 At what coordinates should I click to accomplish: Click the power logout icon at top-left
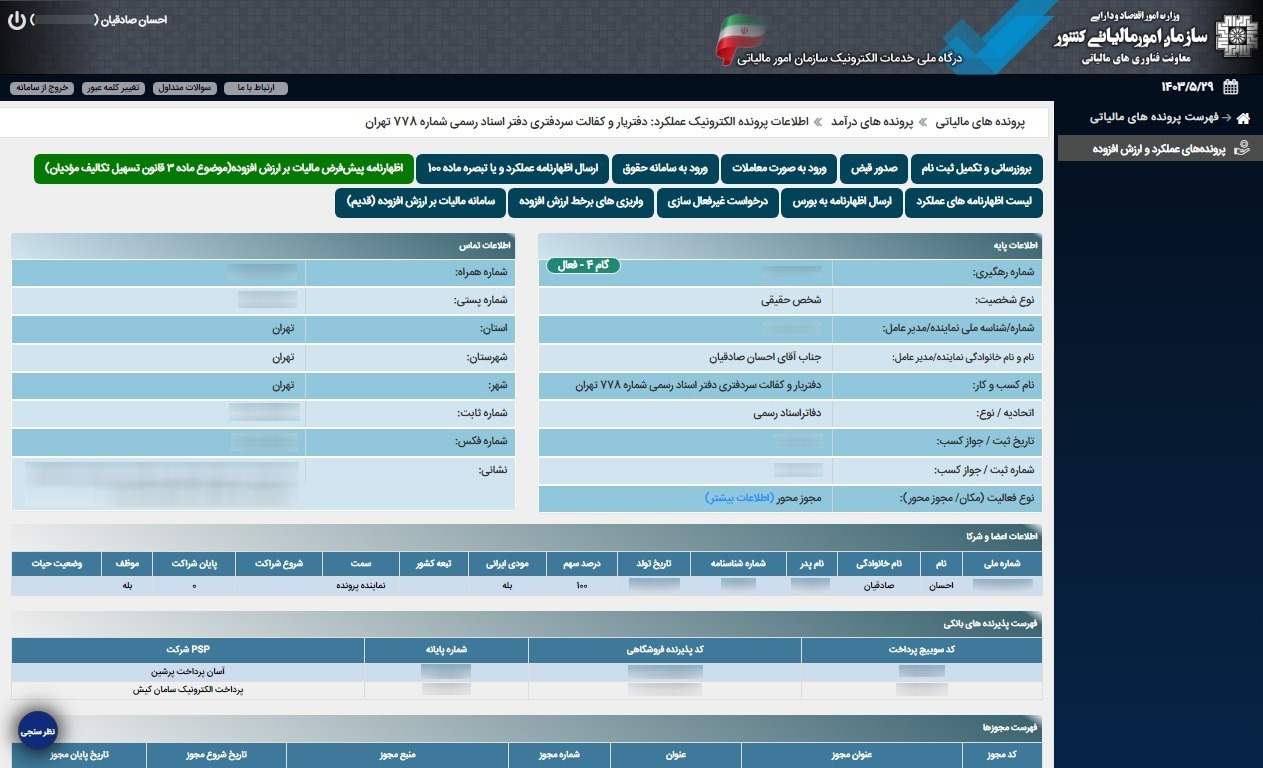[17, 20]
